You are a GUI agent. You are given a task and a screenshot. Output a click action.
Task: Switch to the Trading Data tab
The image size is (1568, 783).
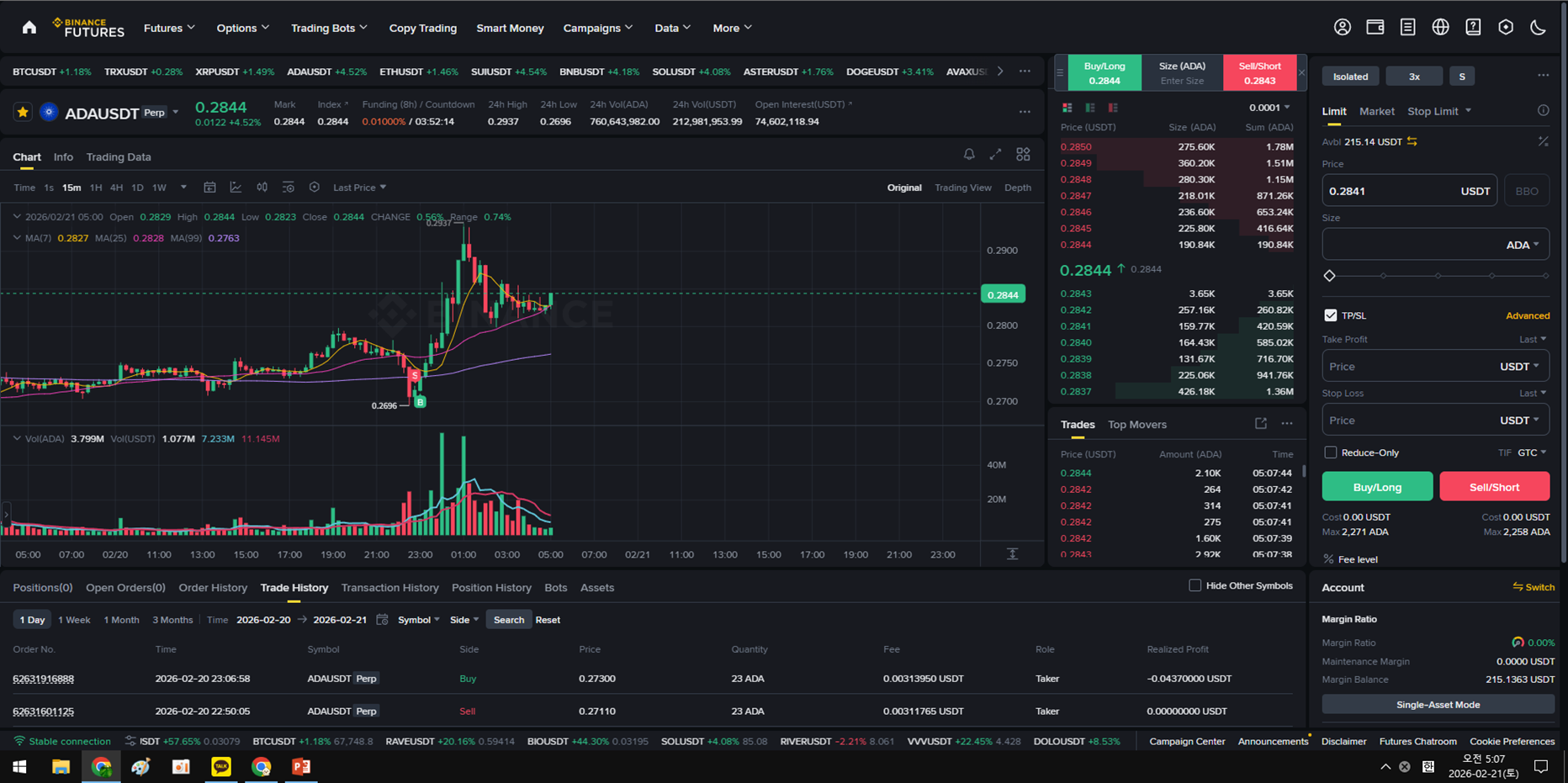coord(119,156)
